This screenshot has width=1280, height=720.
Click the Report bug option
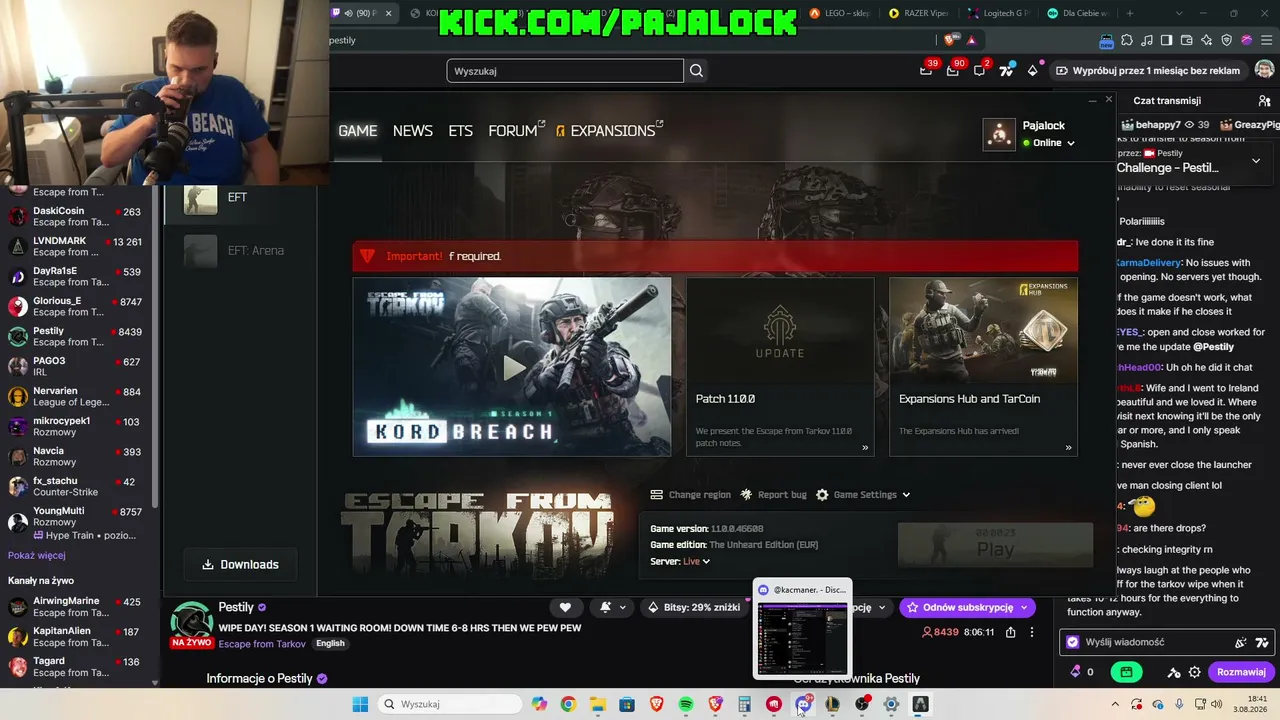773,495
